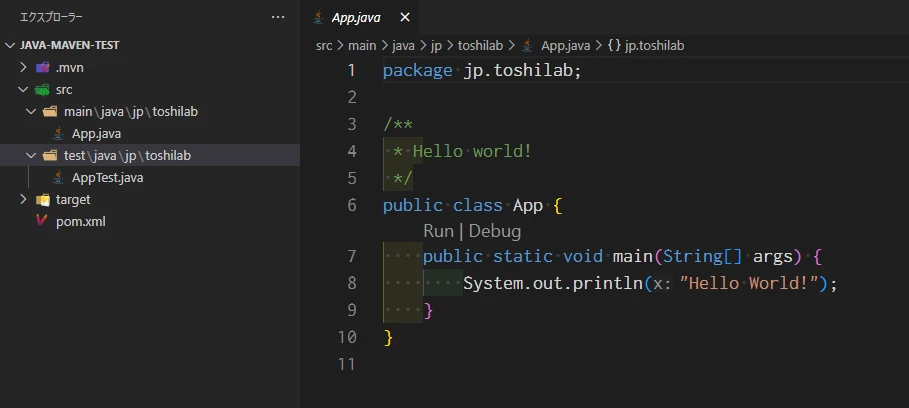This screenshot has width=909, height=408.
Task: Click the .mvn folder icon
Action: 42,68
